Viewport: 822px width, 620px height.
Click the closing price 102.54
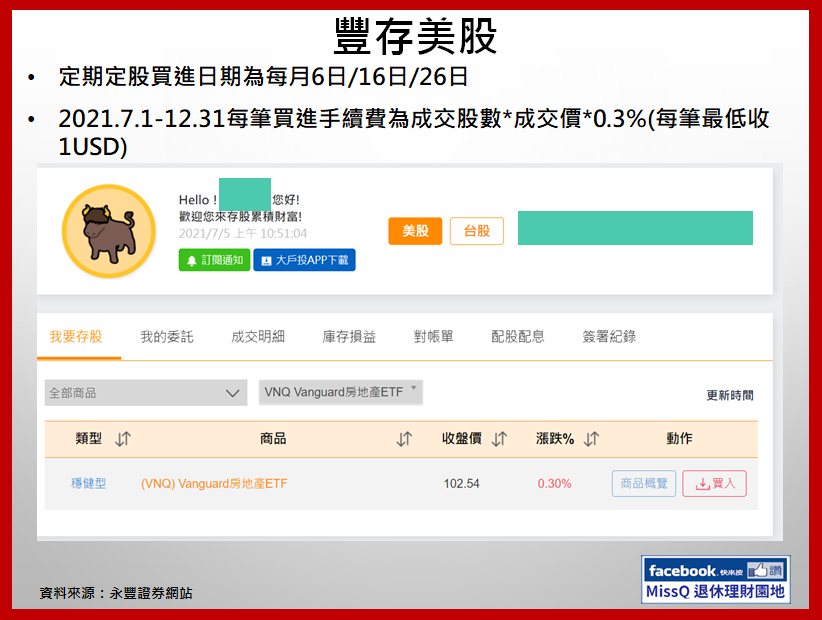coord(461,484)
